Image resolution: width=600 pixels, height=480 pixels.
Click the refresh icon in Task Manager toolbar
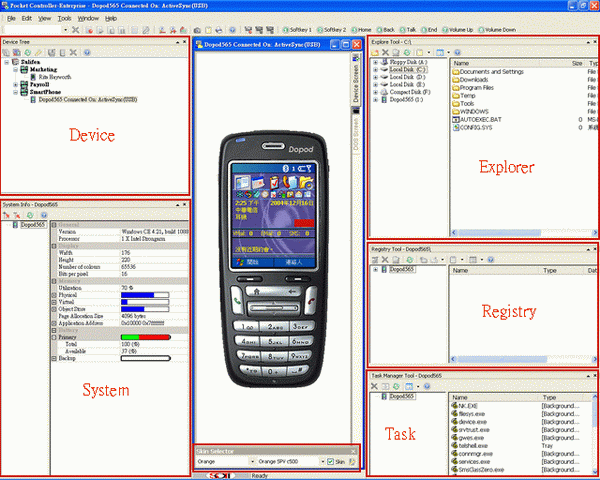[x=396, y=387]
